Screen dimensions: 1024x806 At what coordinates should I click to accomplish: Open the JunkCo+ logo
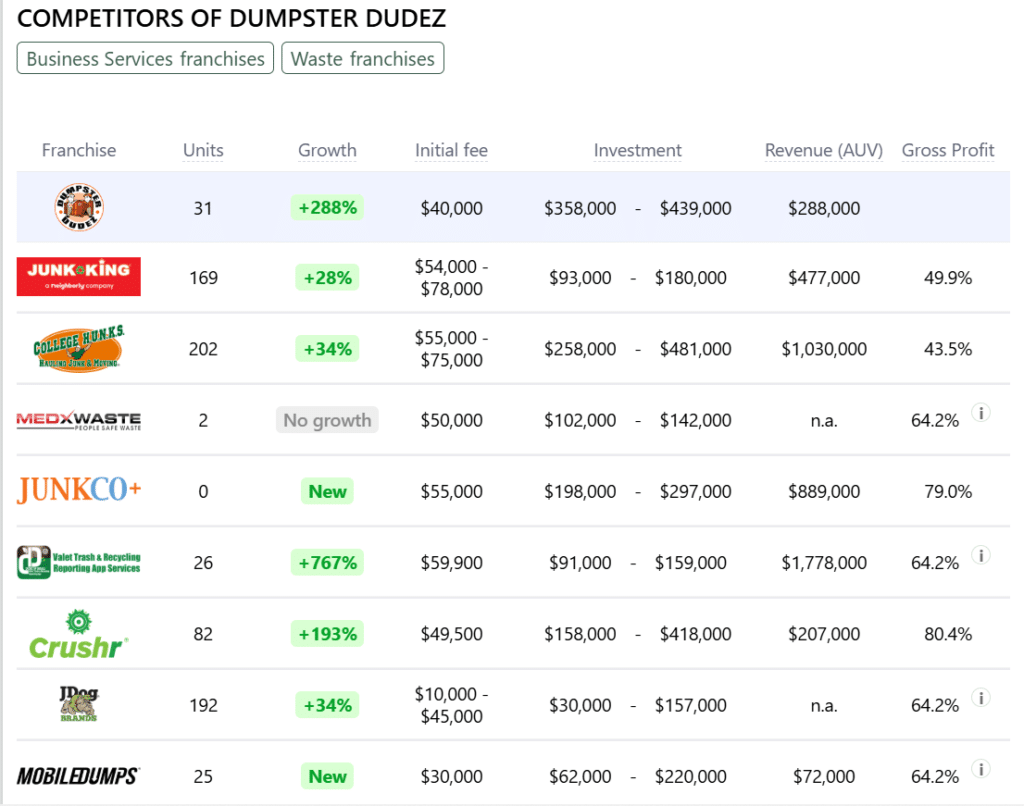(x=78, y=491)
